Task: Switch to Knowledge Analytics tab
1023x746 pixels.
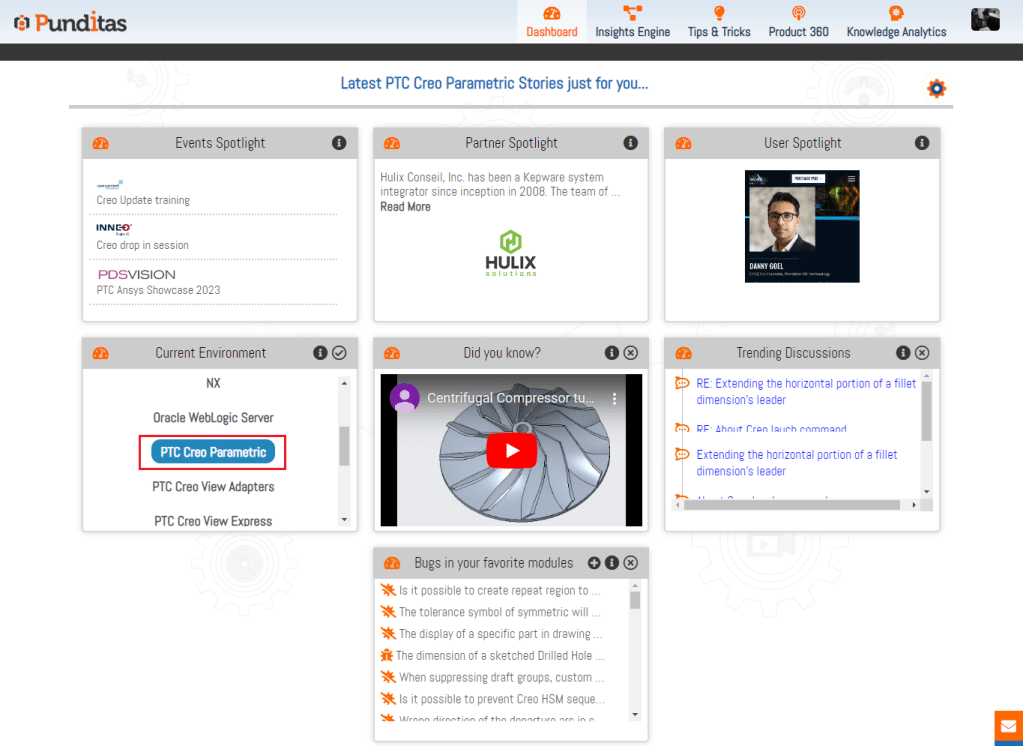Action: (x=896, y=22)
